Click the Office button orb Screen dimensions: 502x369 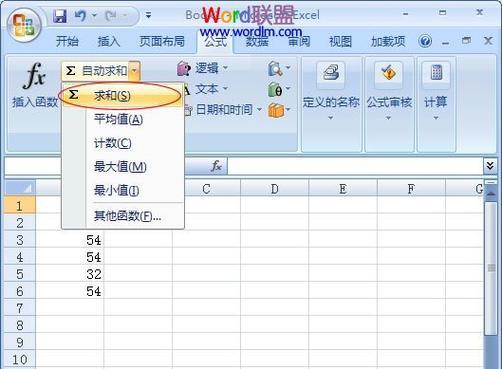24,26
